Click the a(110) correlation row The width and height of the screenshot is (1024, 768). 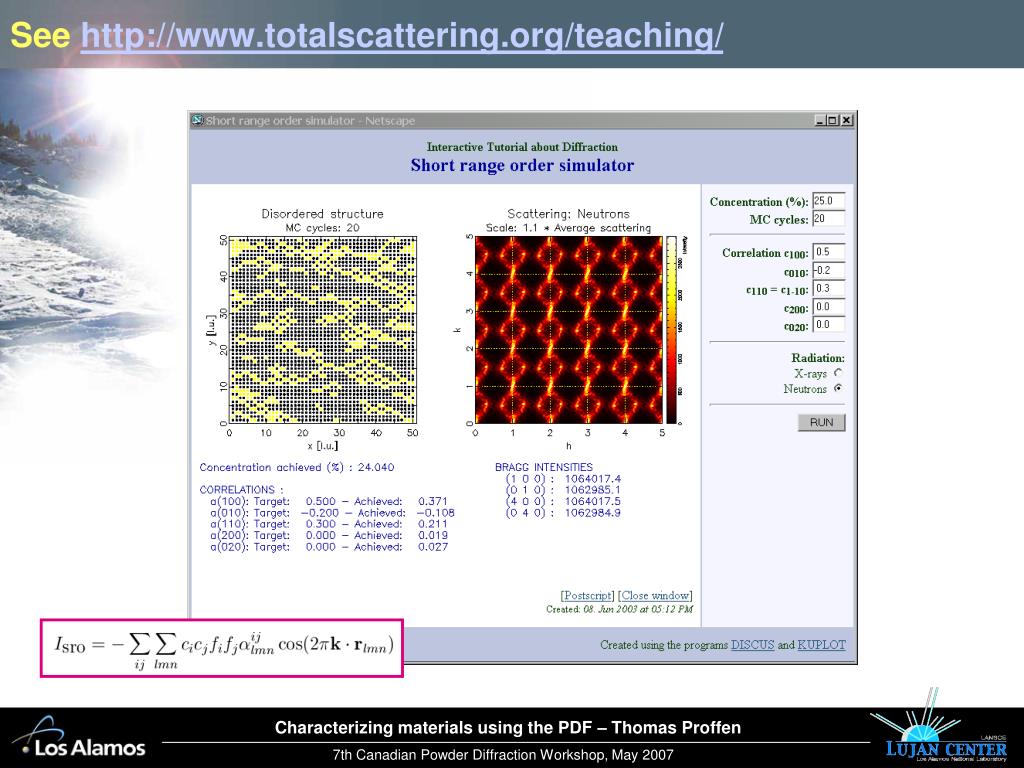329,524
